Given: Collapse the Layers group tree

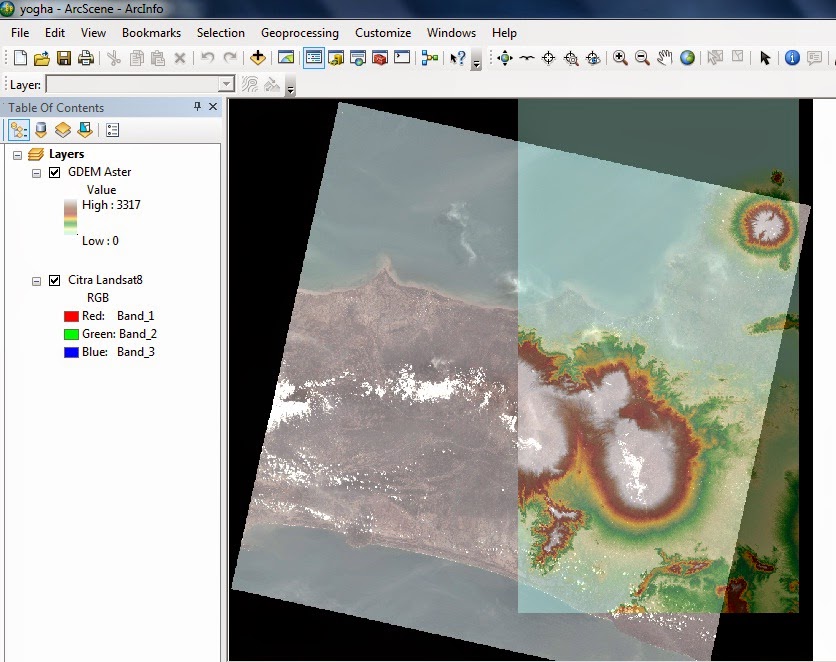Looking at the screenshot, I should pos(18,155).
